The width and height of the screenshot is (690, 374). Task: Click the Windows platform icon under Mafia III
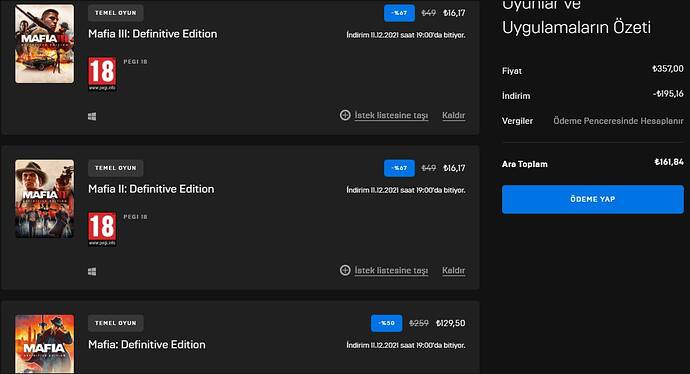click(92, 117)
